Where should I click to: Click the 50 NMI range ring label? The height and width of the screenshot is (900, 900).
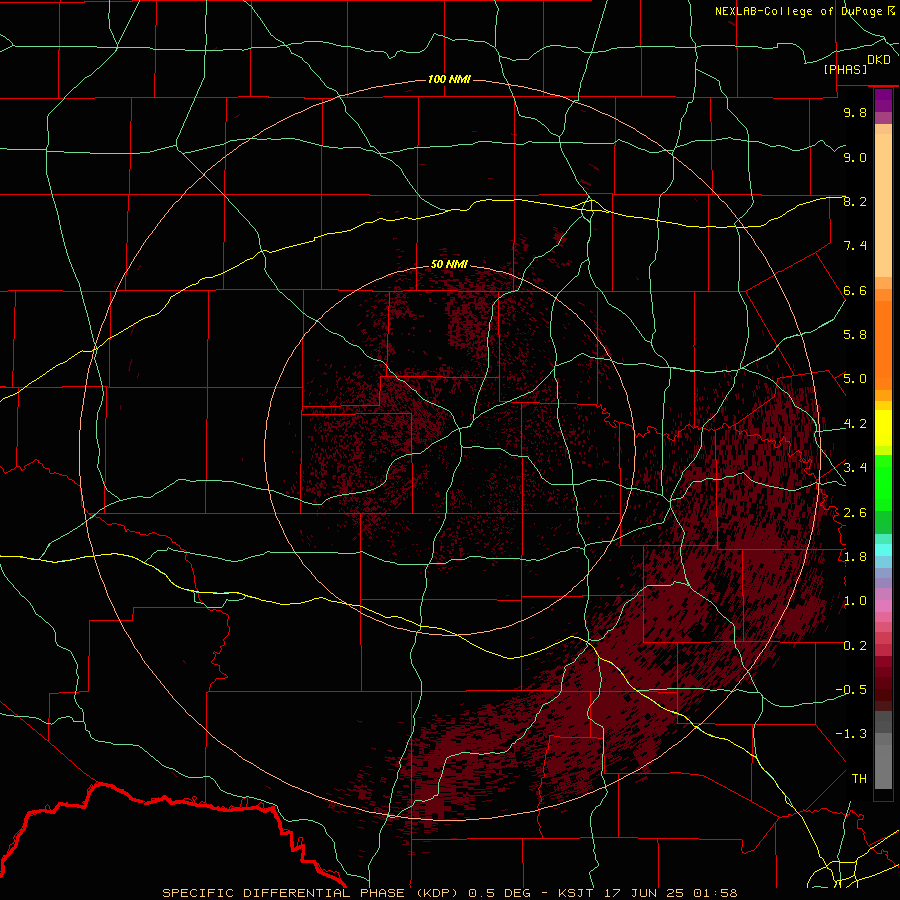coord(449,264)
